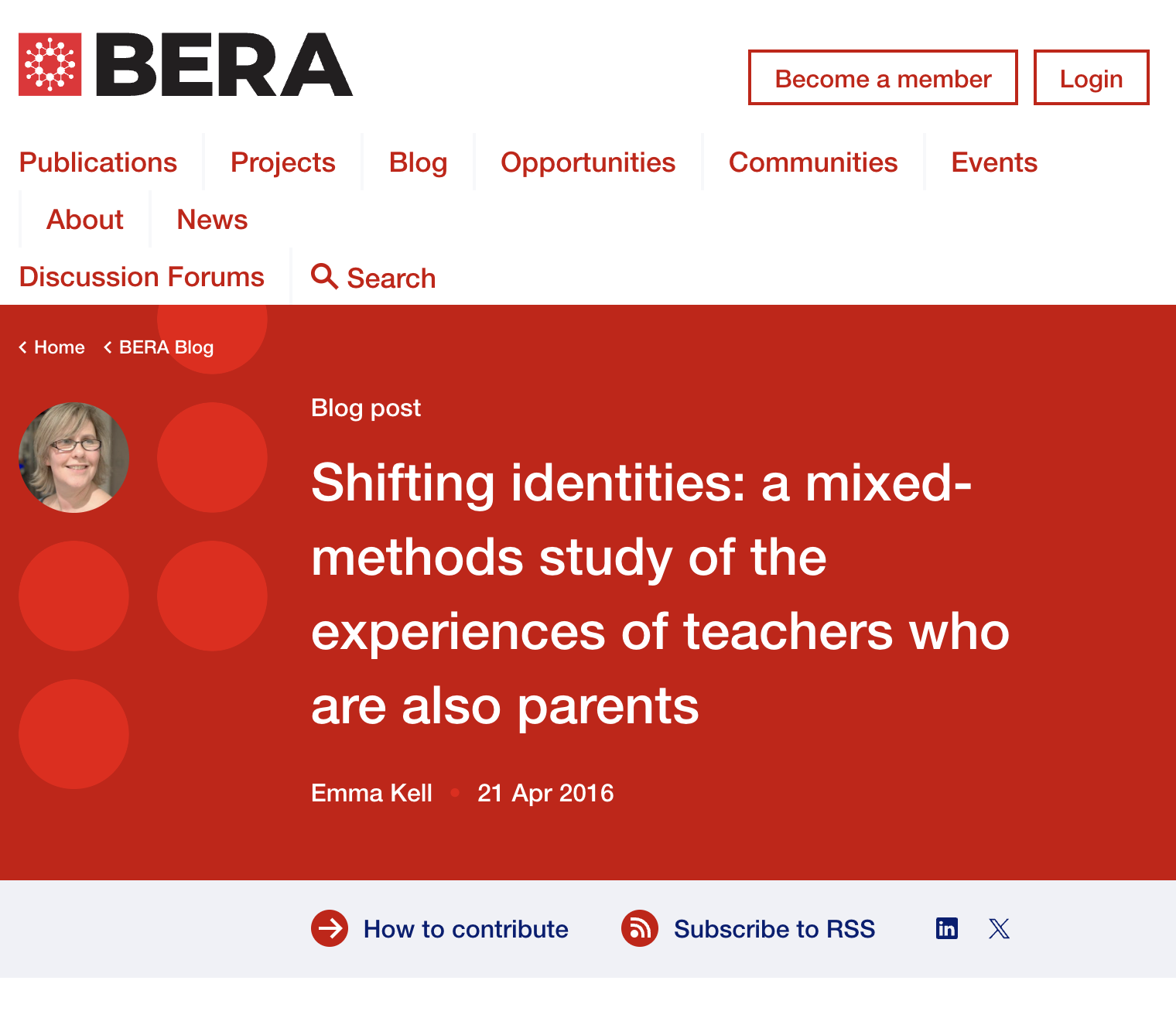Click the BERA Blog breadcrumb chevron

(x=108, y=347)
